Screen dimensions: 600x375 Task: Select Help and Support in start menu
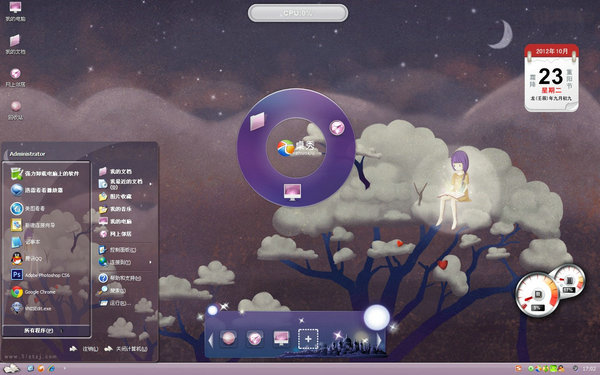[x=120, y=278]
